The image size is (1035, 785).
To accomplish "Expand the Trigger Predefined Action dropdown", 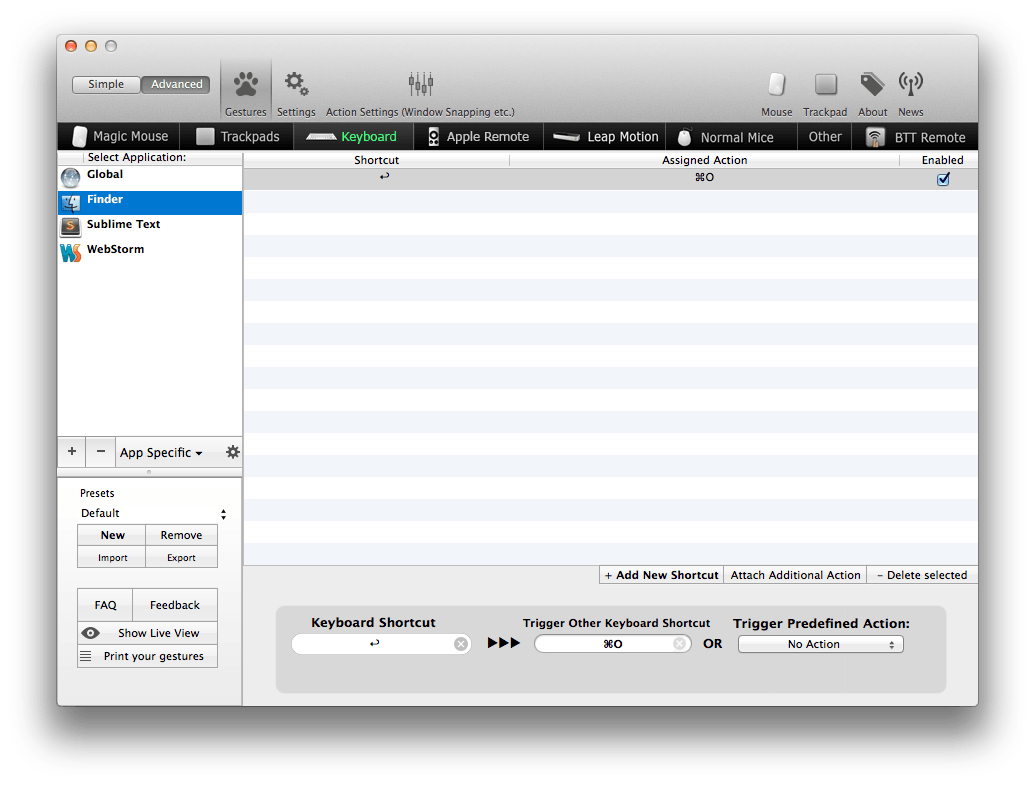I will pyautogui.click(x=820, y=645).
